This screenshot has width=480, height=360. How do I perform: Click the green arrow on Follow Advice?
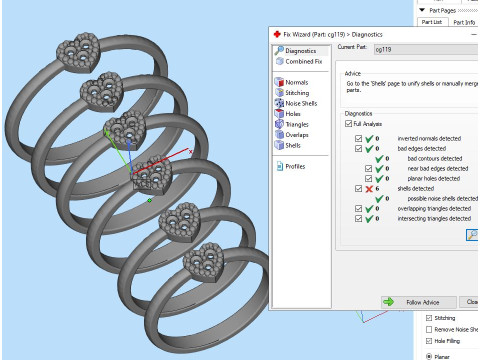[389, 302]
